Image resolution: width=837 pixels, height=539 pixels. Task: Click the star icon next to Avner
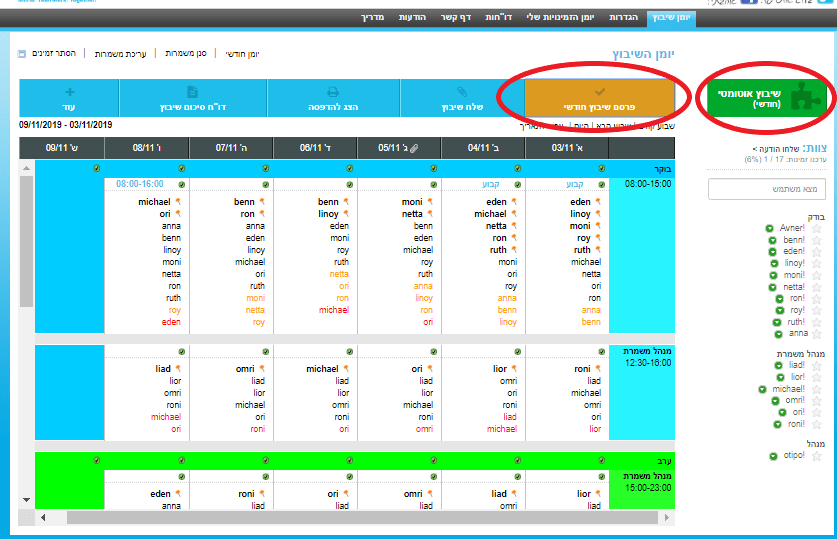click(816, 228)
